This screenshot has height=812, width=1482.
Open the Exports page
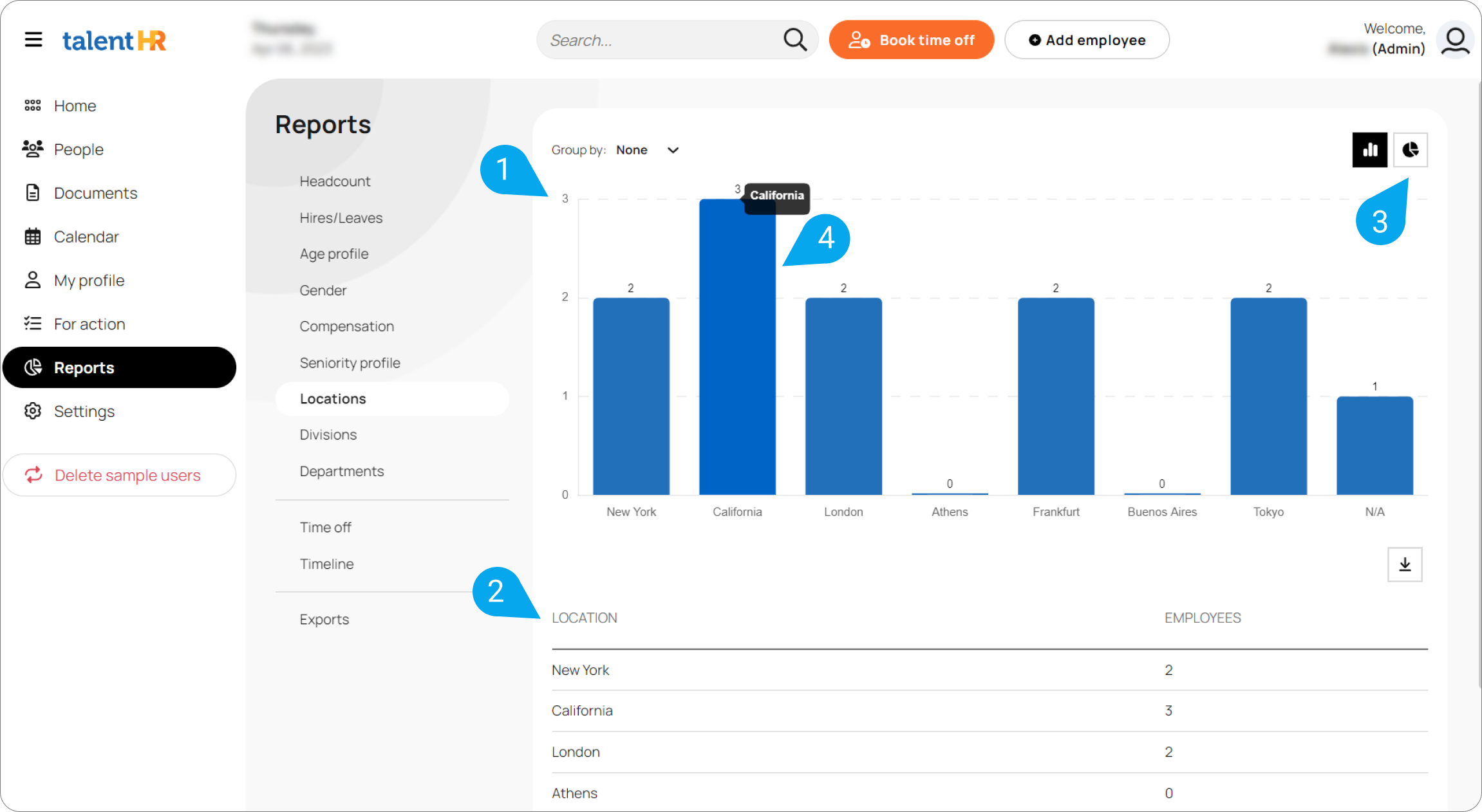324,620
